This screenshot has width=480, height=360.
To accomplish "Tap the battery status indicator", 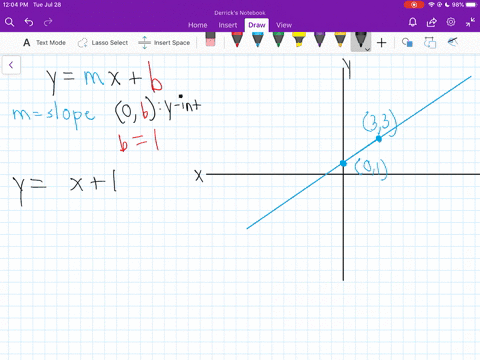I will [x=465, y=5].
